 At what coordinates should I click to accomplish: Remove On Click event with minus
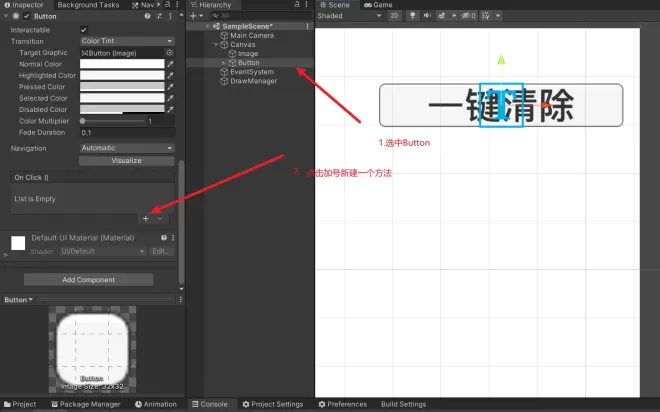(160, 218)
